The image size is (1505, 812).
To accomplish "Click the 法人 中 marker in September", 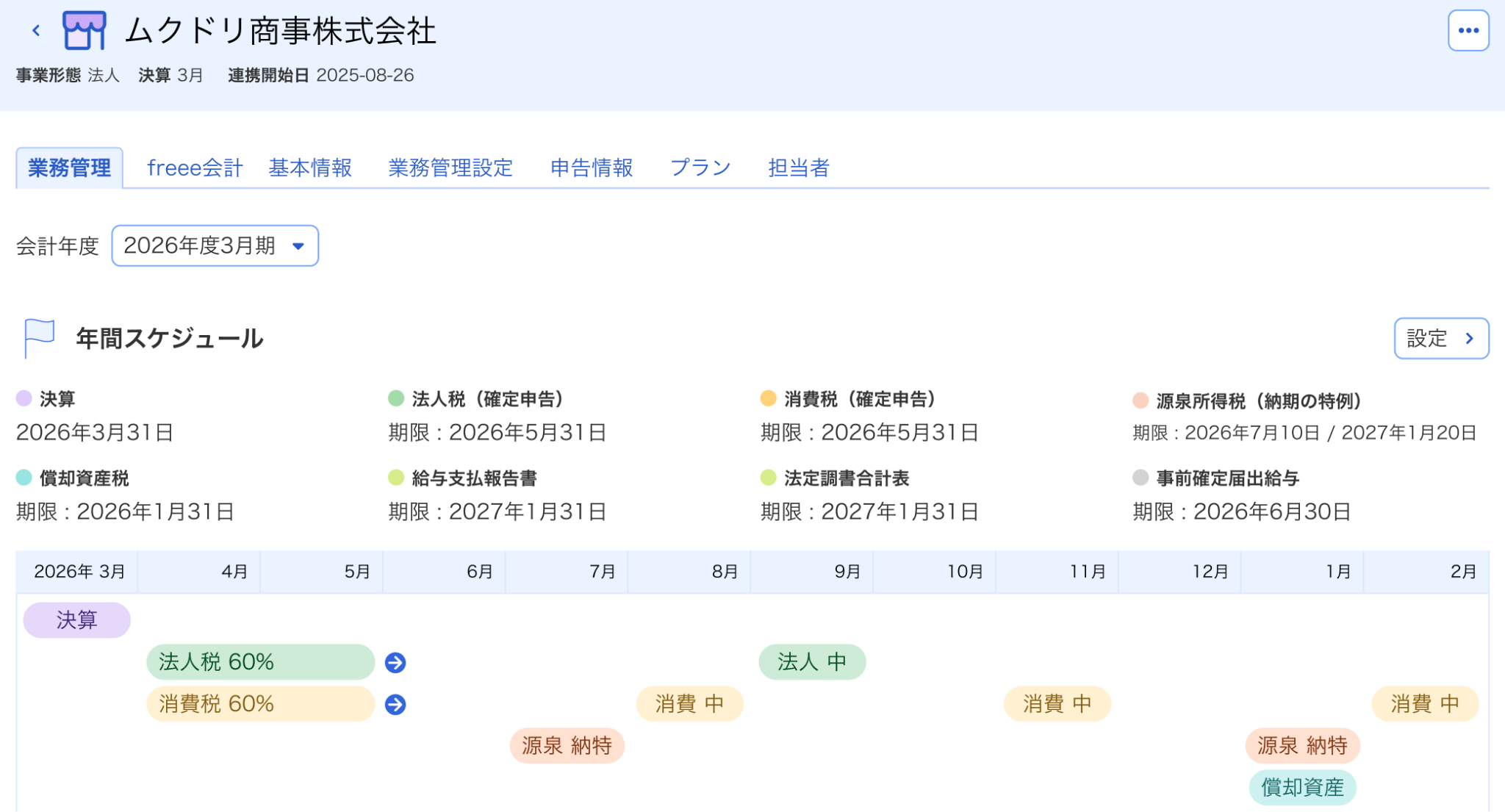I will tap(812, 662).
